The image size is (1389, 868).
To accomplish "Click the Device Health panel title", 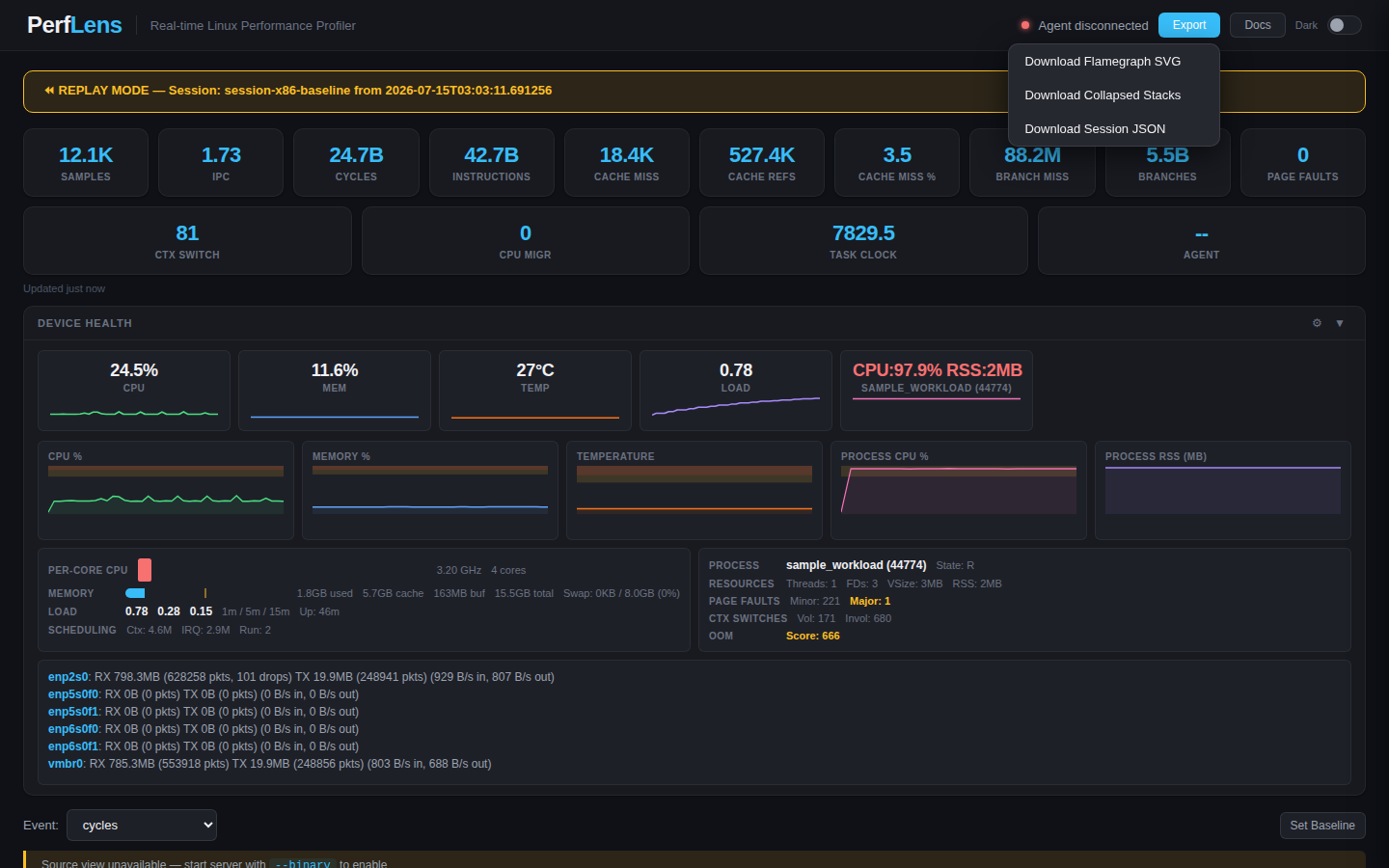I will tap(85, 323).
